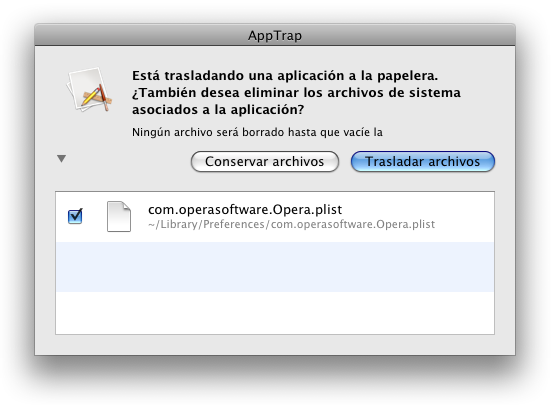The width and height of the screenshot is (553, 405).
Task: Click the ~/Library/Preferences path text
Action: click(291, 224)
